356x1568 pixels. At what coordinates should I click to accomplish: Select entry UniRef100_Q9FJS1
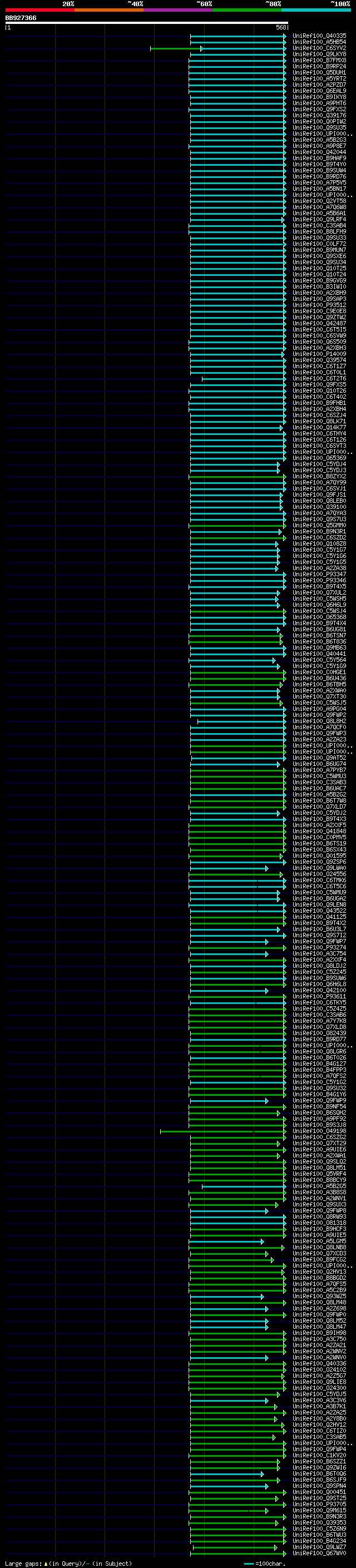[319, 495]
